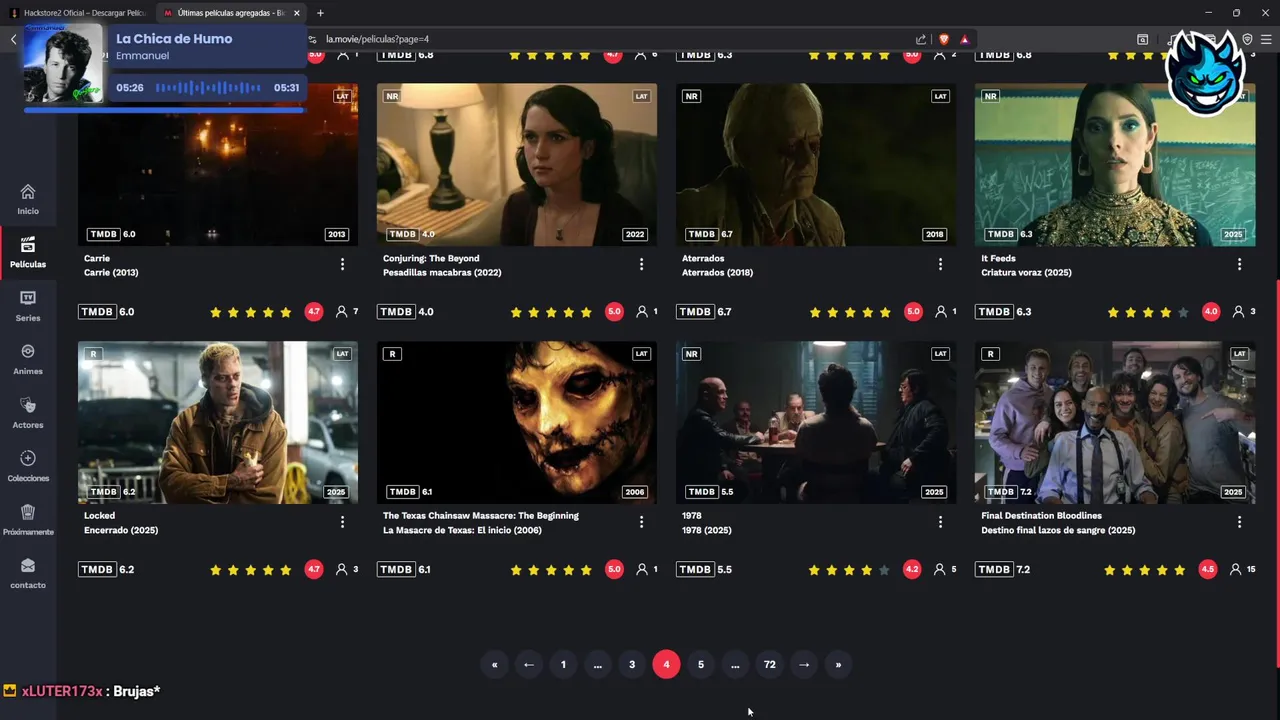Open the Aterrados (2018) title link
Viewport: 1280px width, 720px height.
tap(717, 272)
